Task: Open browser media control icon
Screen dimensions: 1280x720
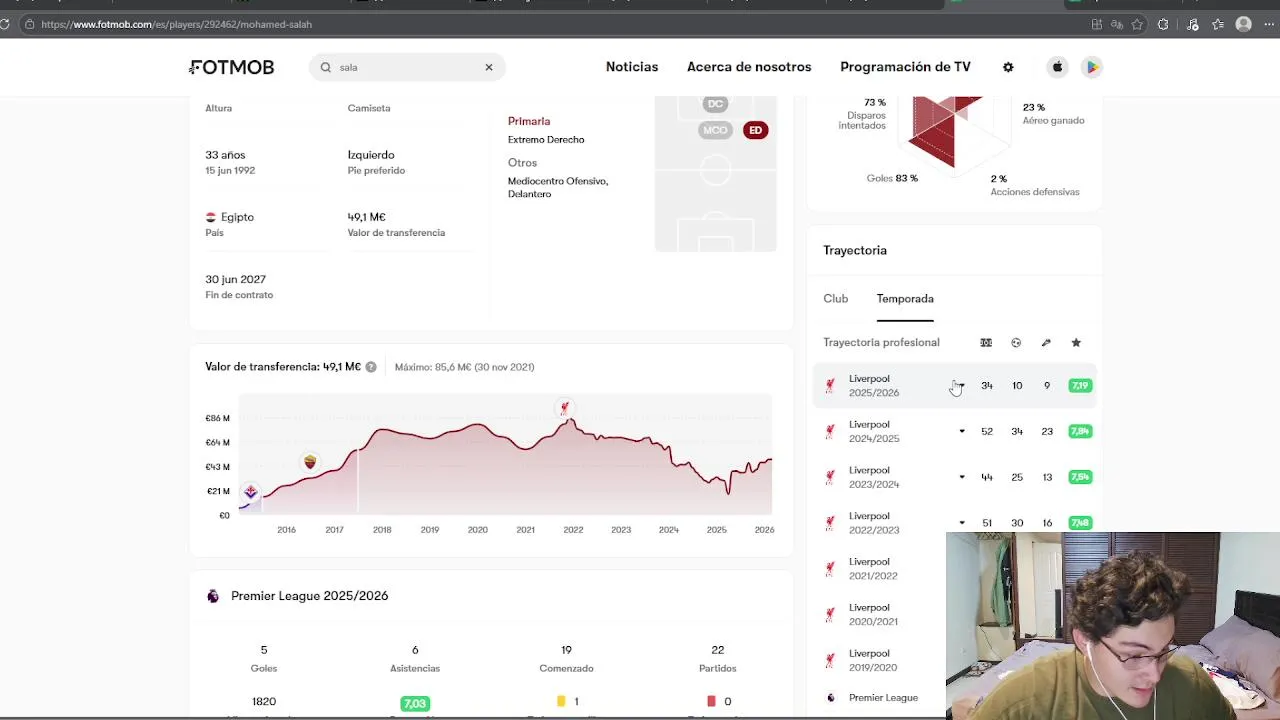Action: click(1193, 24)
